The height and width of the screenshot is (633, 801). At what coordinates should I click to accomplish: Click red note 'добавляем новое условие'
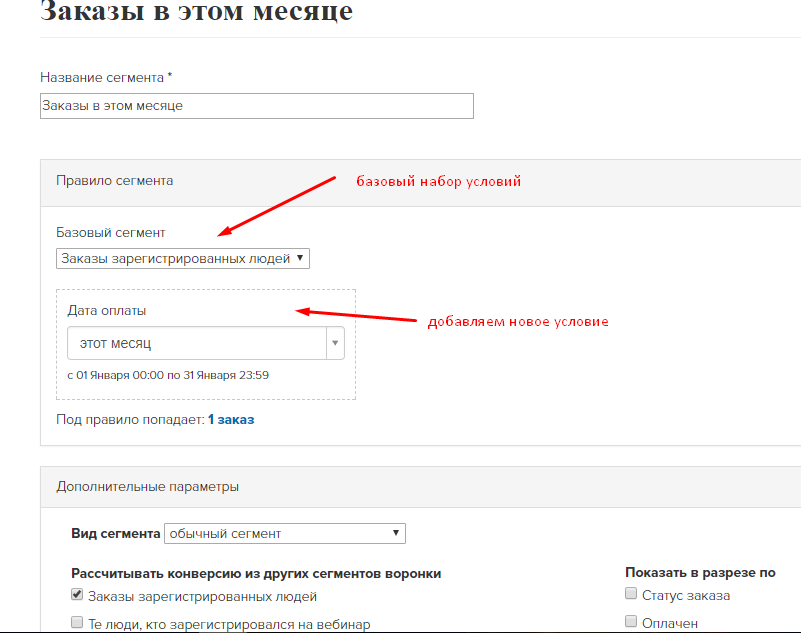518,321
